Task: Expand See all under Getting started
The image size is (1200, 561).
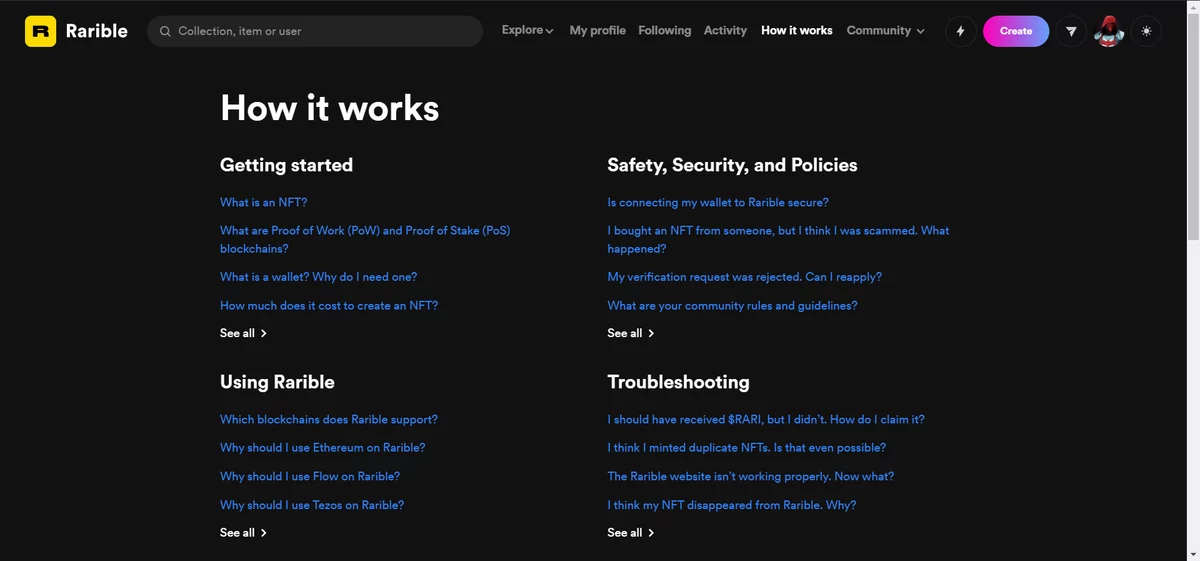Action: tap(243, 333)
